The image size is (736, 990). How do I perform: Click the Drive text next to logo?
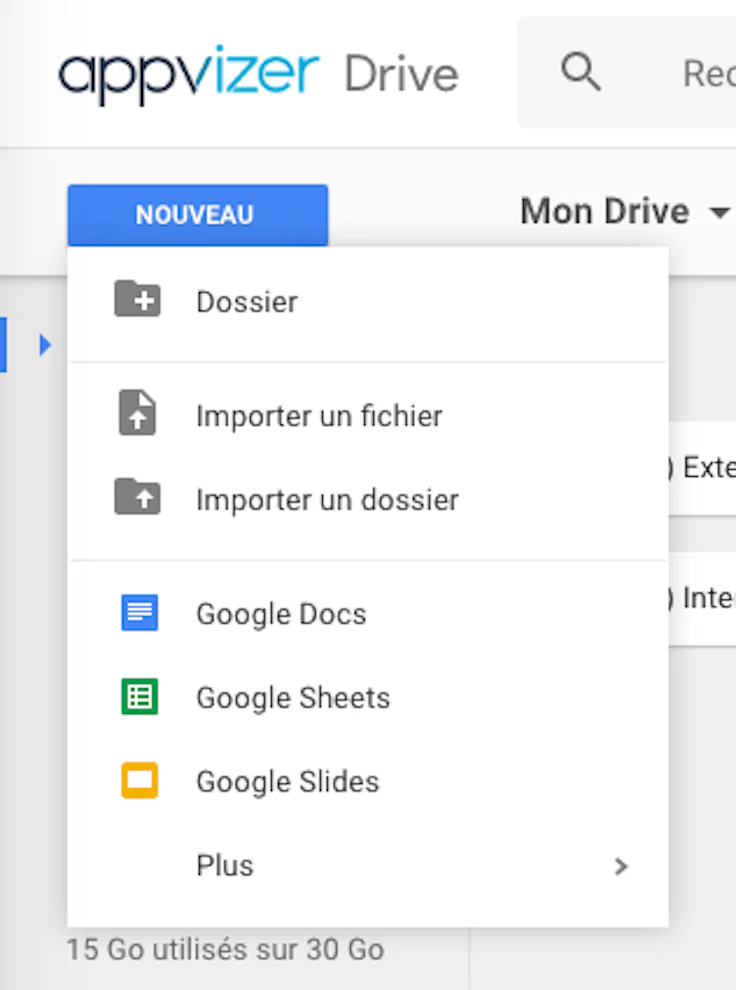pos(401,75)
